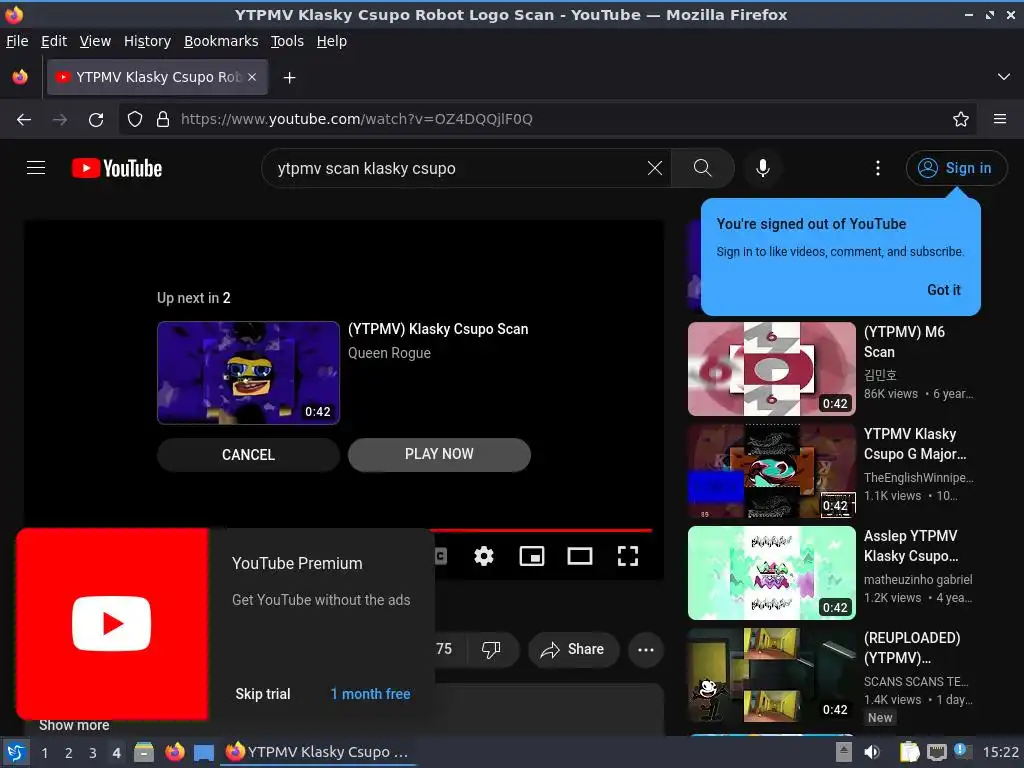Share this video
1024x768 pixels.
point(573,649)
